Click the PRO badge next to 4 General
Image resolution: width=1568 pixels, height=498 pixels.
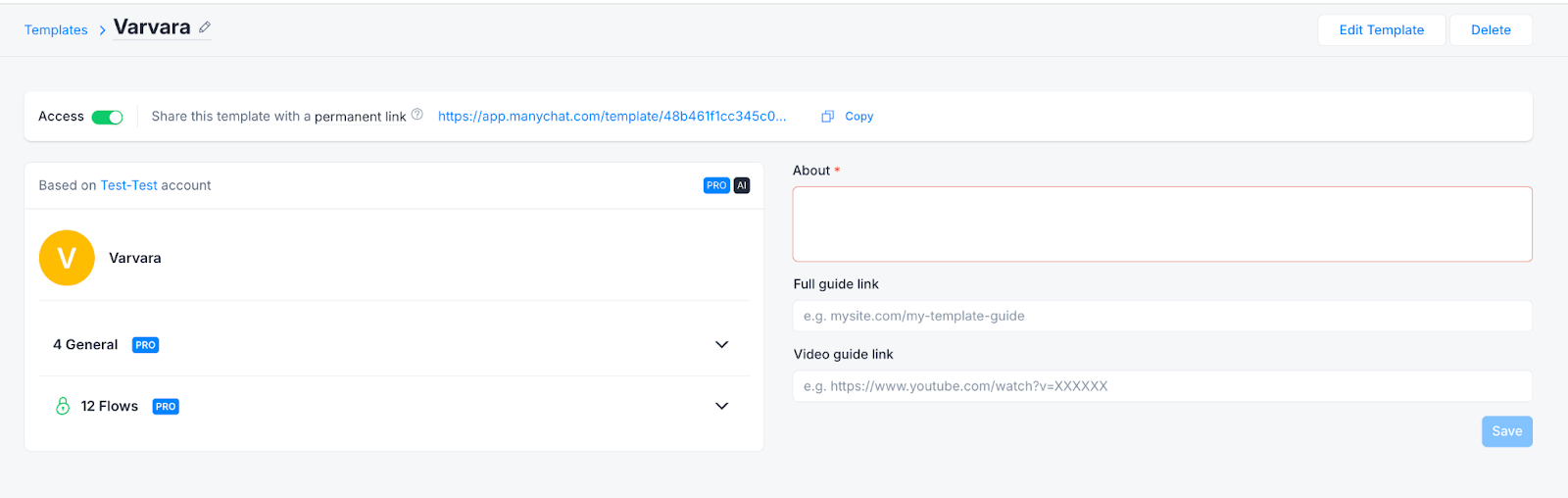coord(145,345)
